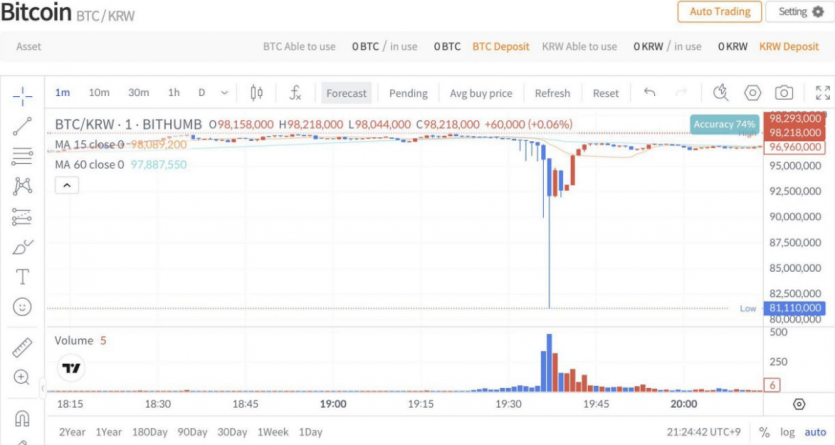The image size is (835, 445).
Task: Toggle log scale mode
Action: click(787, 432)
